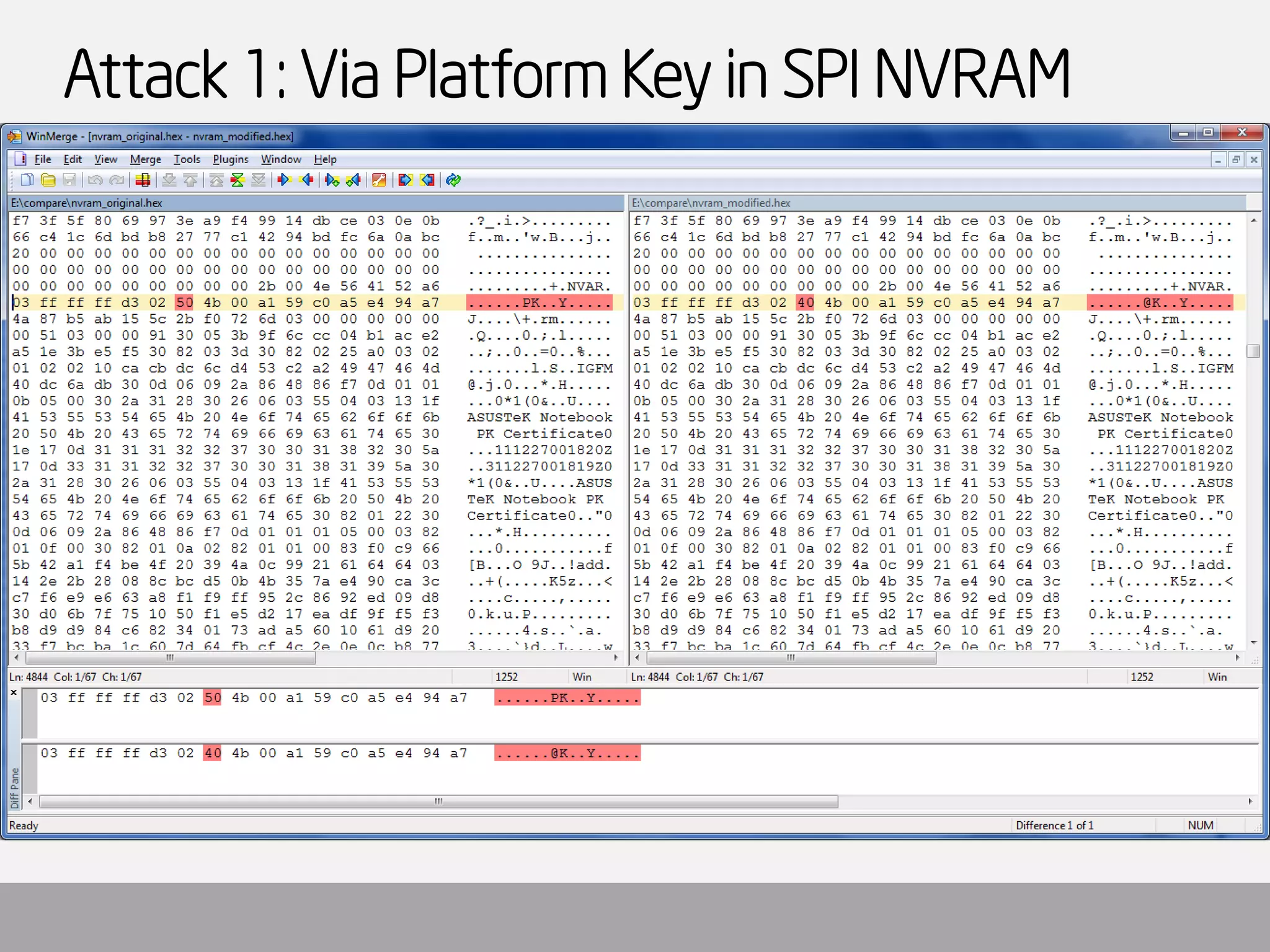Click the nvram_modified.hex pane header
1270x952 pixels.
click(x=938, y=203)
